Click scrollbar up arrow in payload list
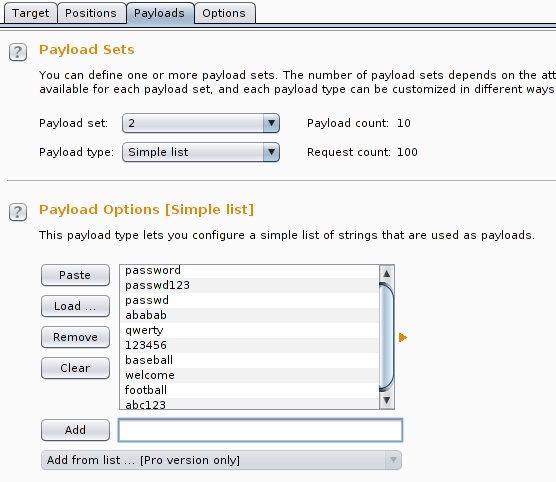The height and width of the screenshot is (482, 556). click(x=387, y=273)
